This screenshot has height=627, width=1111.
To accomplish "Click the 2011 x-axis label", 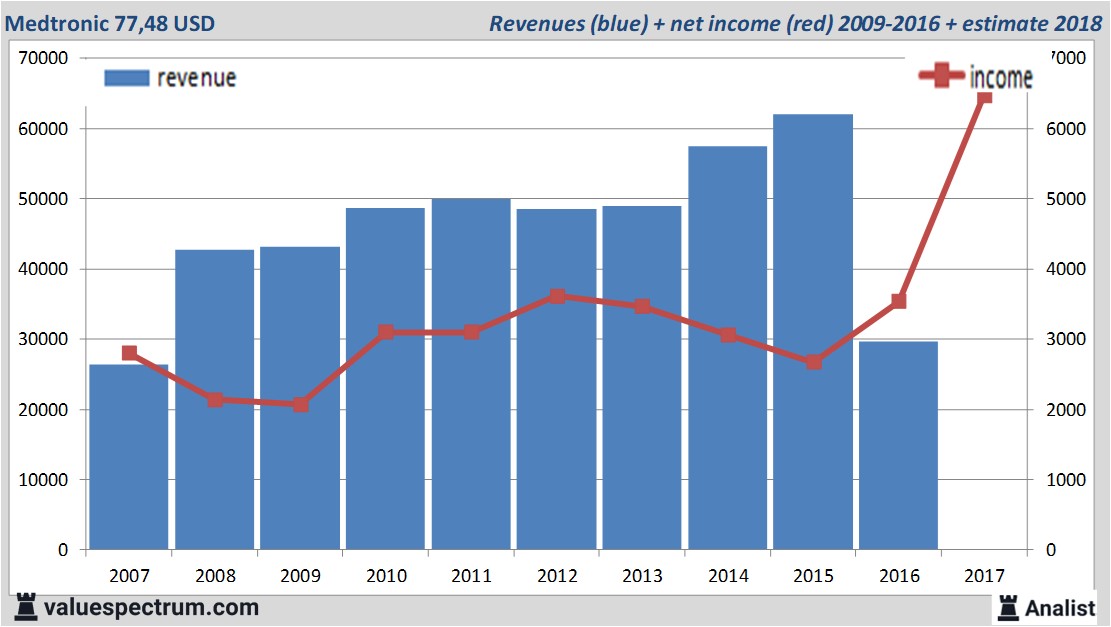I will 472,575.
